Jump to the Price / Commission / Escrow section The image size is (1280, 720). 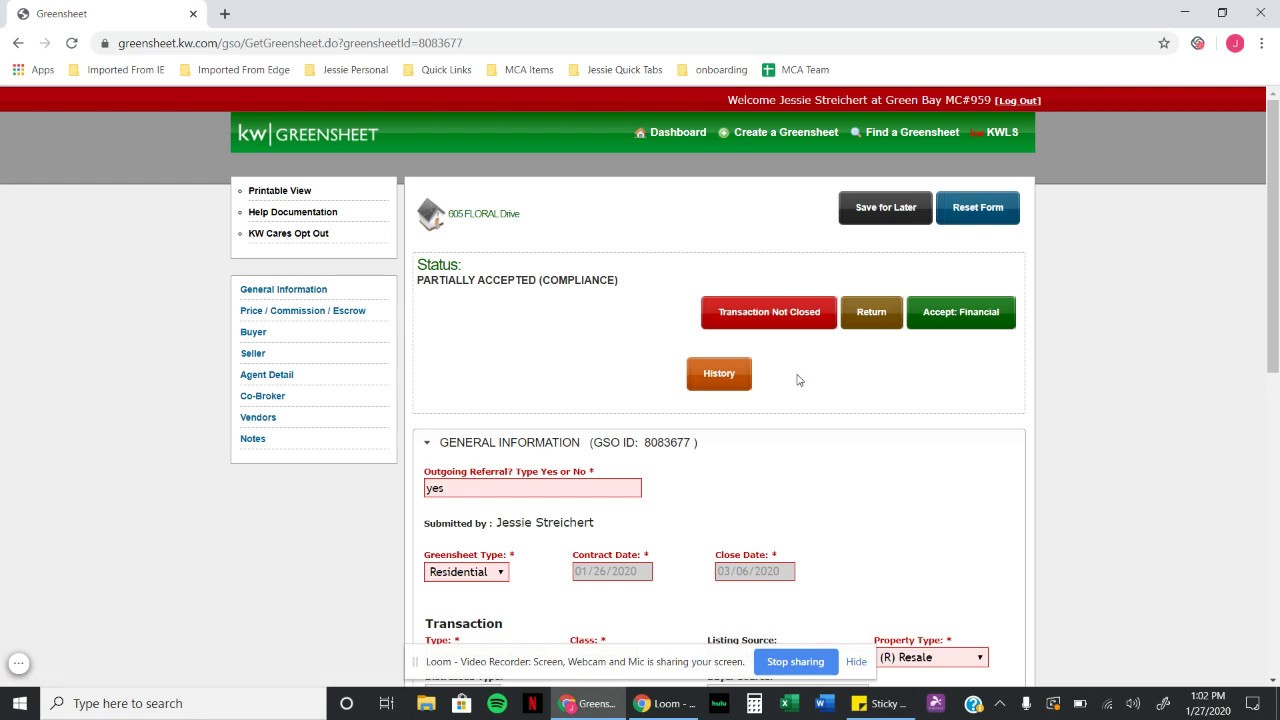303,311
